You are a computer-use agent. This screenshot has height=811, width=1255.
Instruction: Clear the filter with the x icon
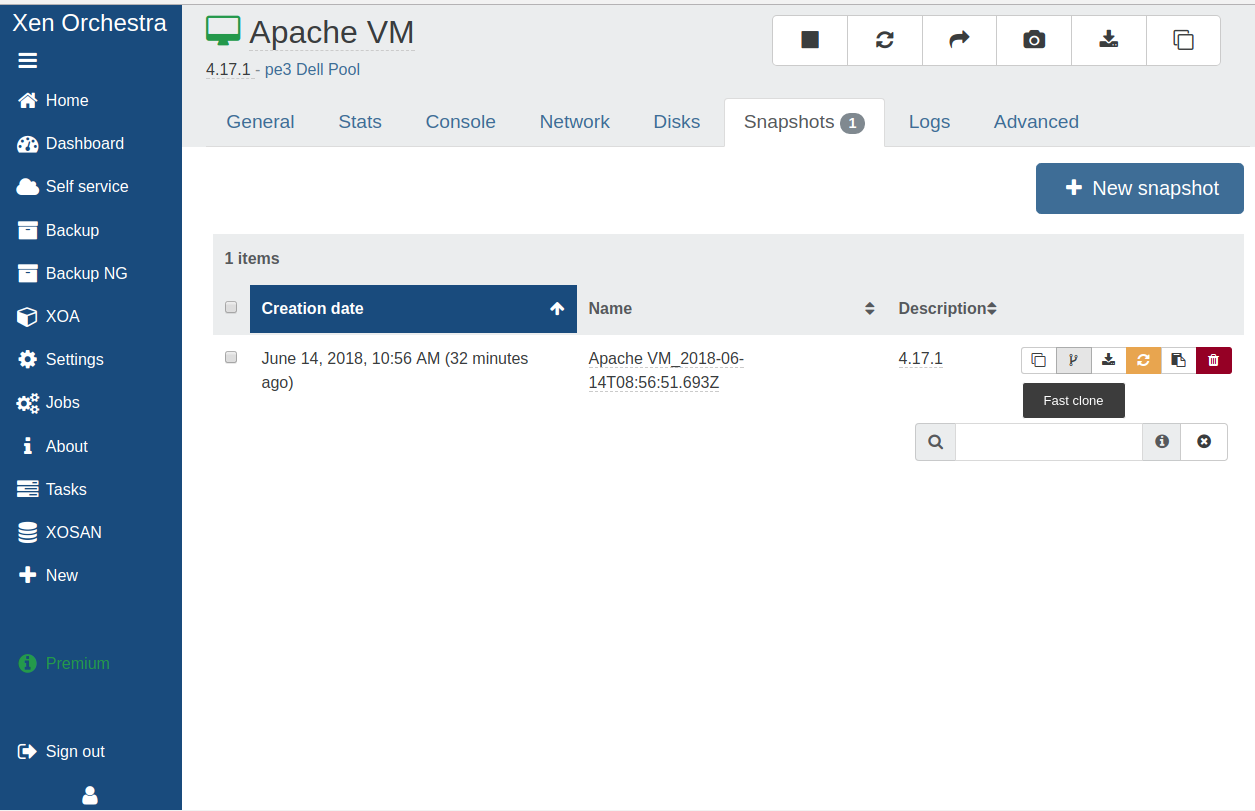[1204, 441]
